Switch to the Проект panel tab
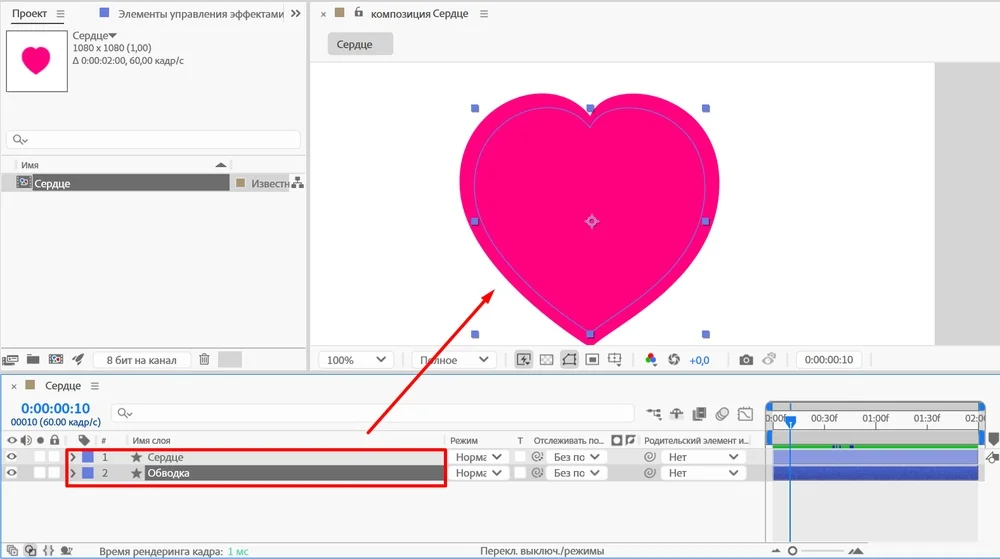Image resolution: width=1000 pixels, height=559 pixels. pyautogui.click(x=29, y=14)
